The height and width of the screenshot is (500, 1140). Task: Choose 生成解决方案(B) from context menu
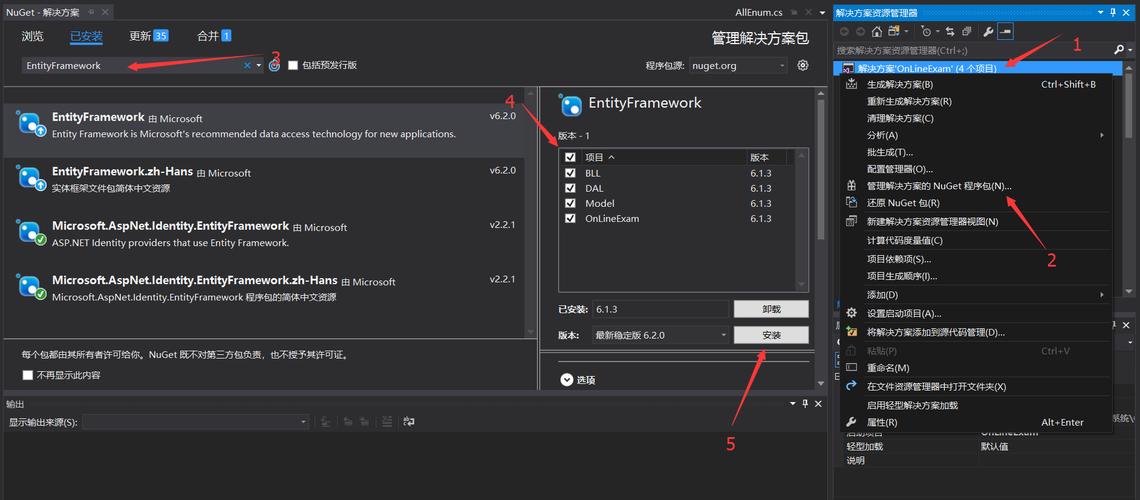(976, 84)
